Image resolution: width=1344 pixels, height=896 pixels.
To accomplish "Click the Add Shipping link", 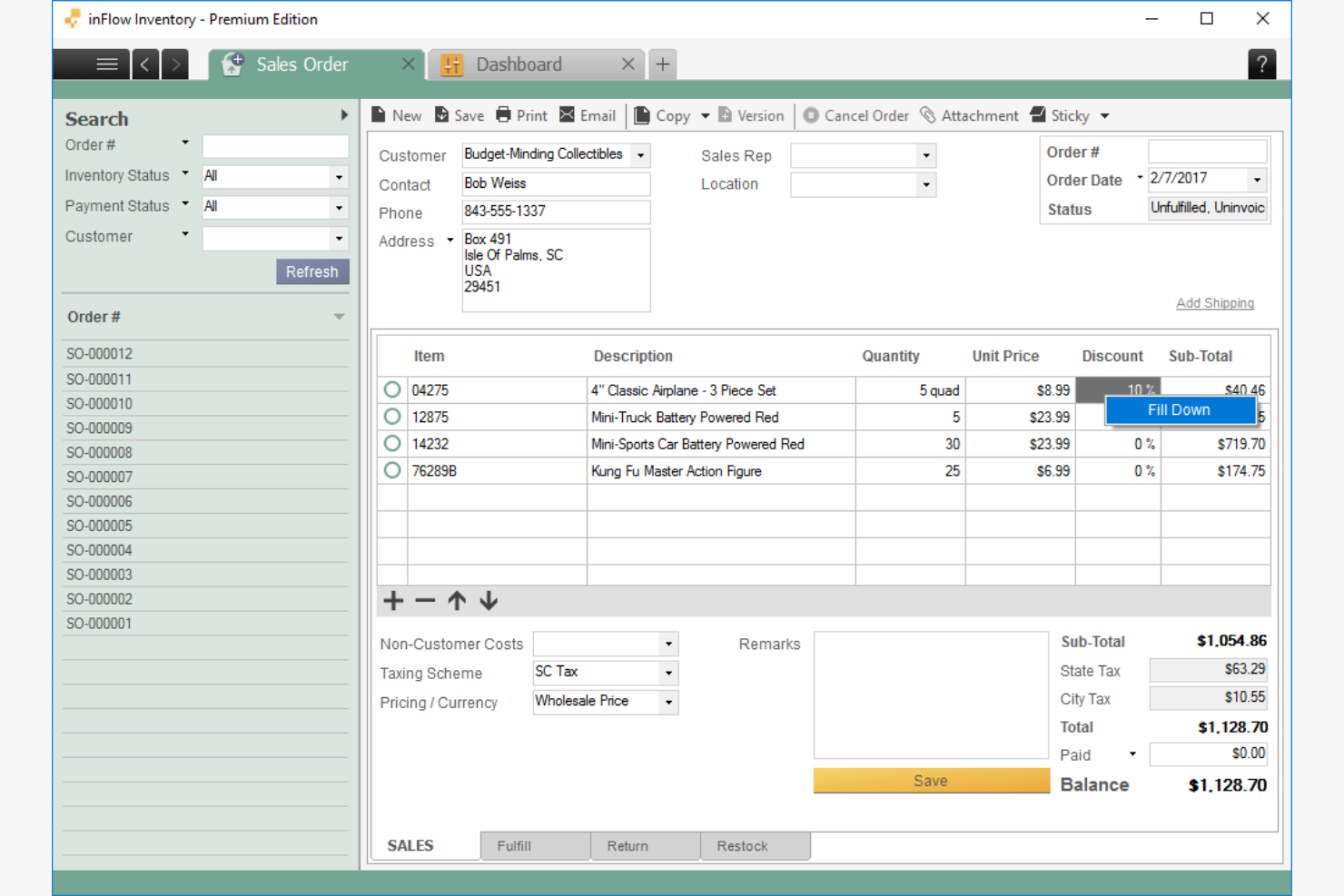I will (x=1215, y=303).
